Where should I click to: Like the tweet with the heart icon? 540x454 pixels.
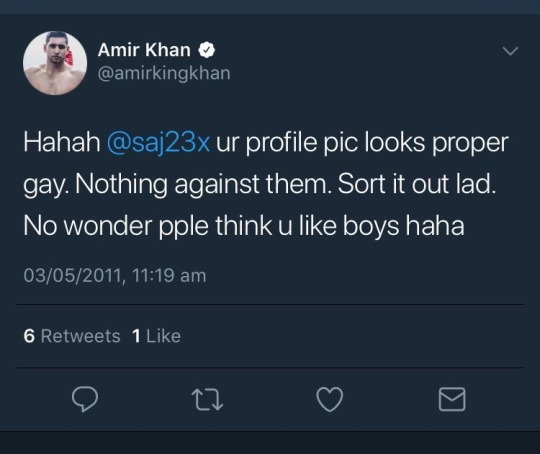click(x=330, y=399)
